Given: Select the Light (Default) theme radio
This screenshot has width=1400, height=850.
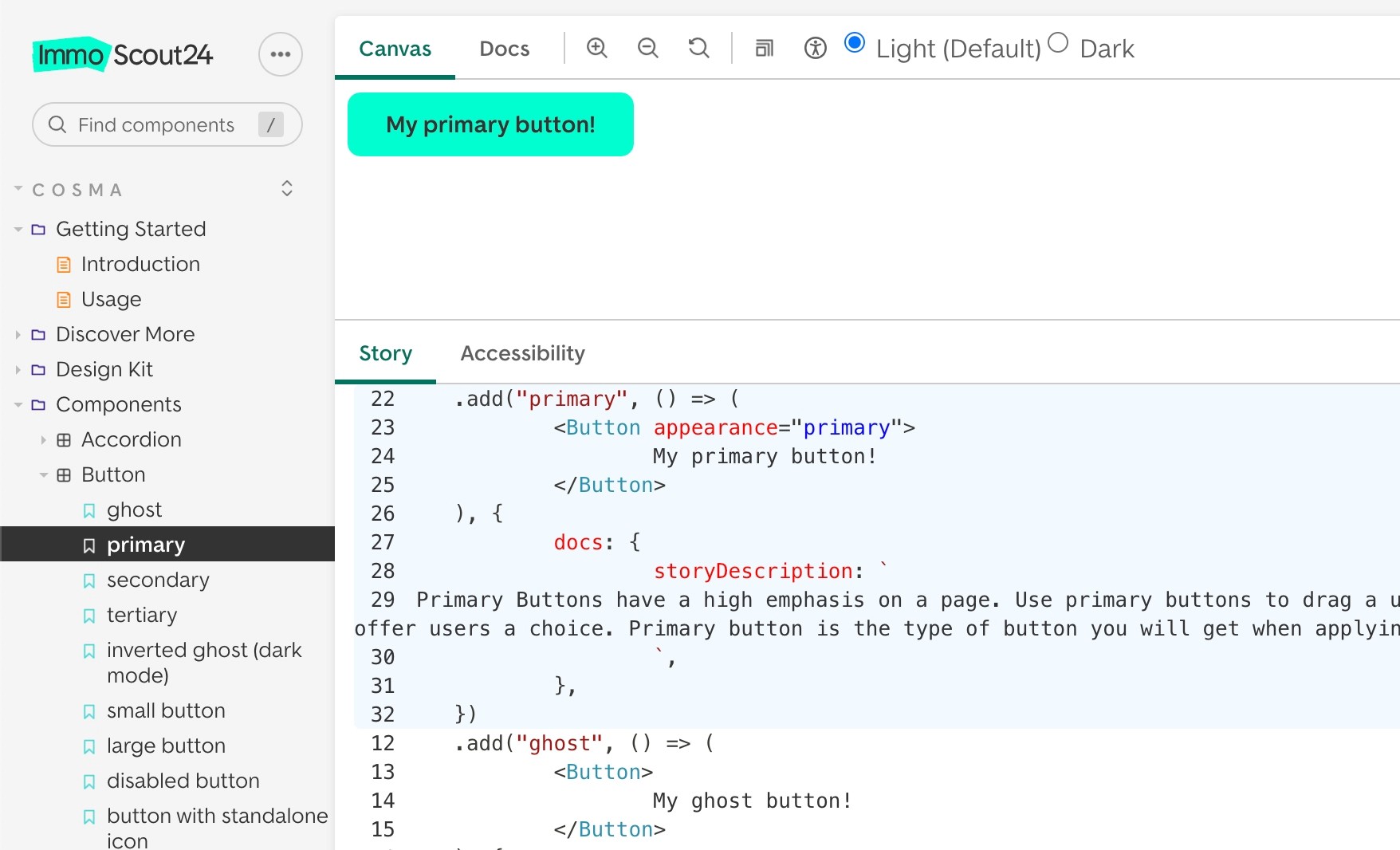Looking at the screenshot, I should click(x=854, y=43).
